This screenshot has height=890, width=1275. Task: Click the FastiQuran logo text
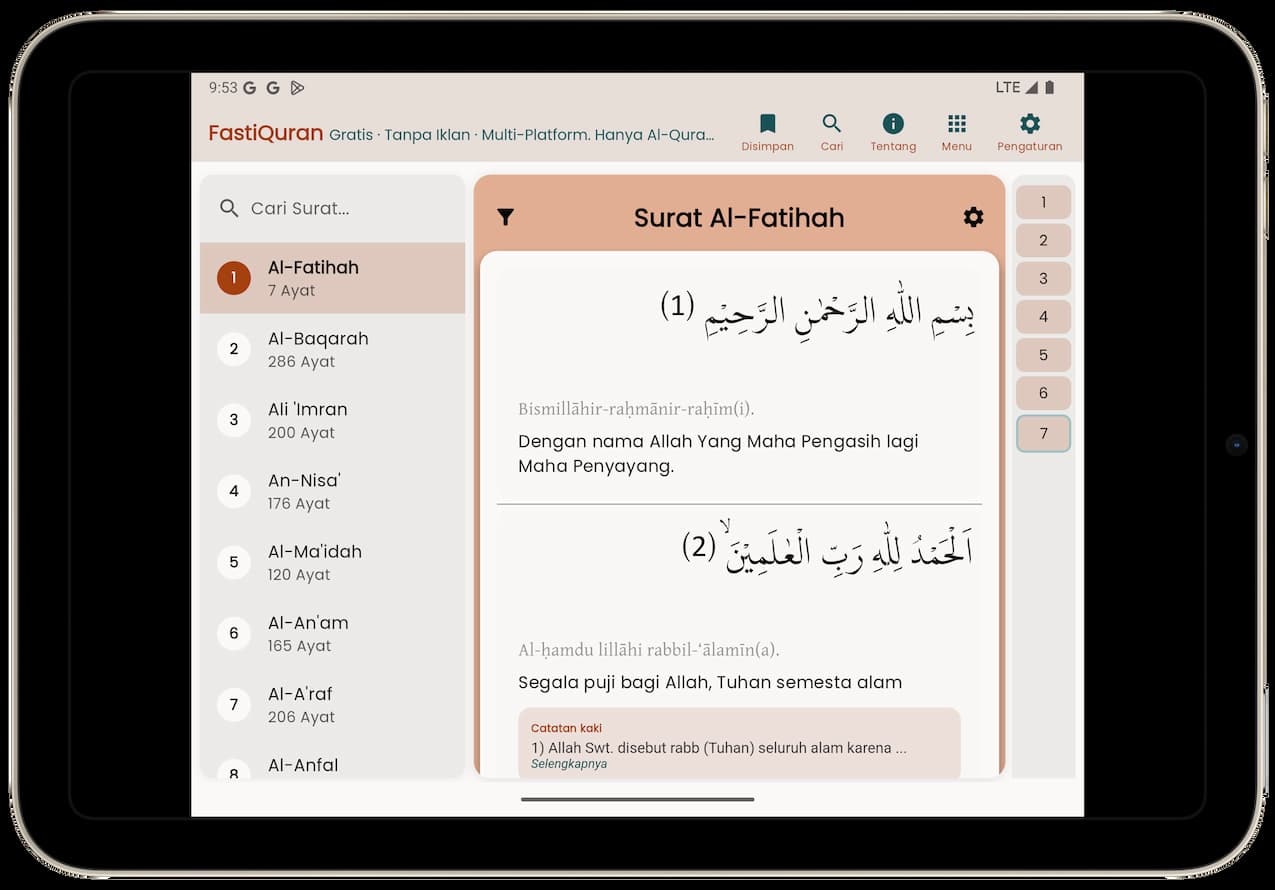[265, 132]
